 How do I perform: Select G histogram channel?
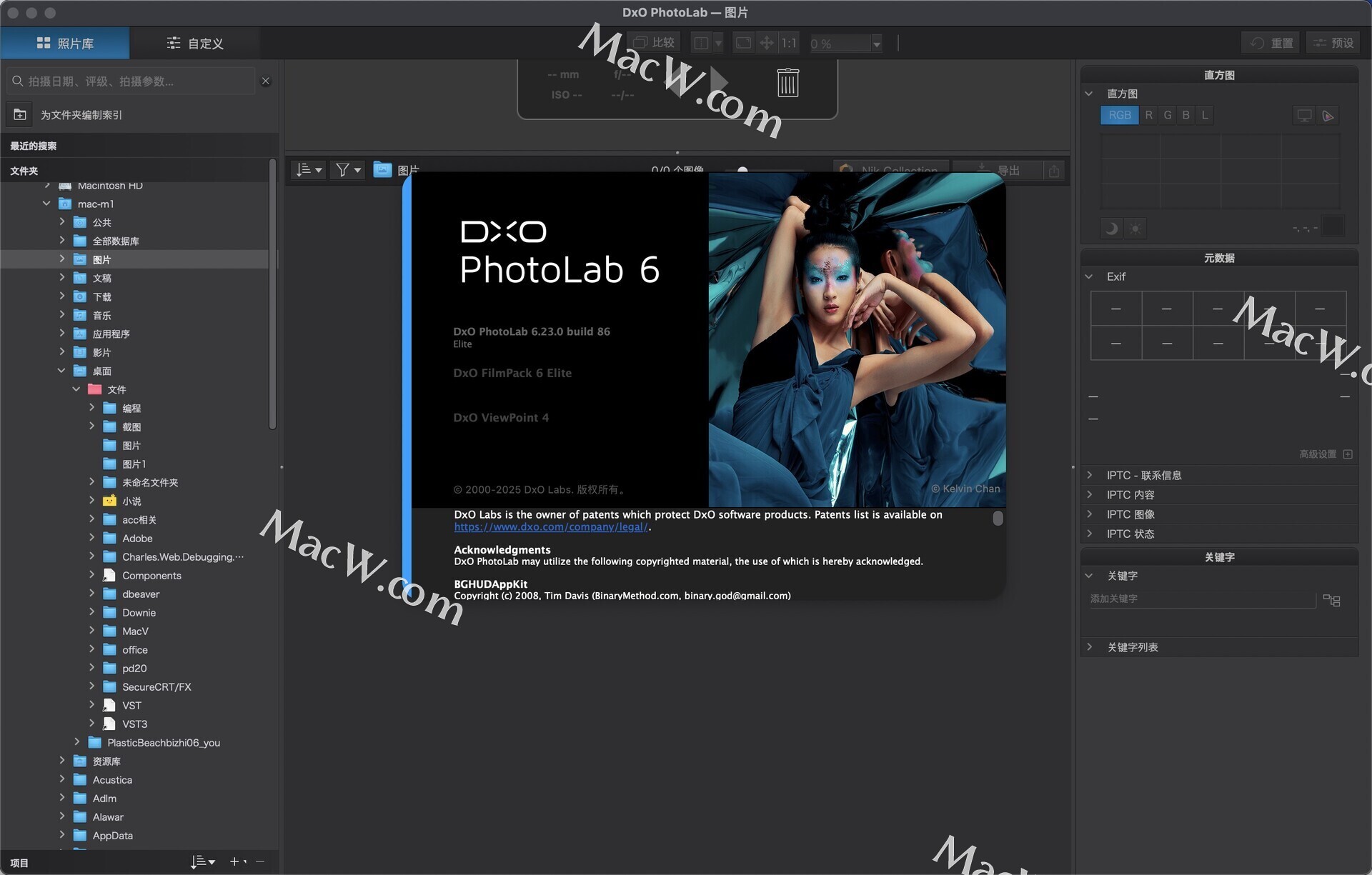tap(1167, 115)
